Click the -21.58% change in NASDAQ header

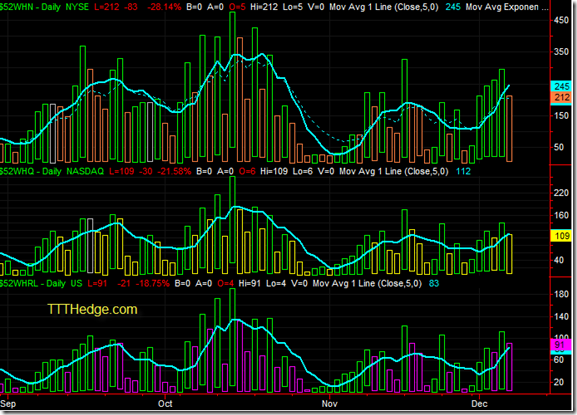click(174, 171)
